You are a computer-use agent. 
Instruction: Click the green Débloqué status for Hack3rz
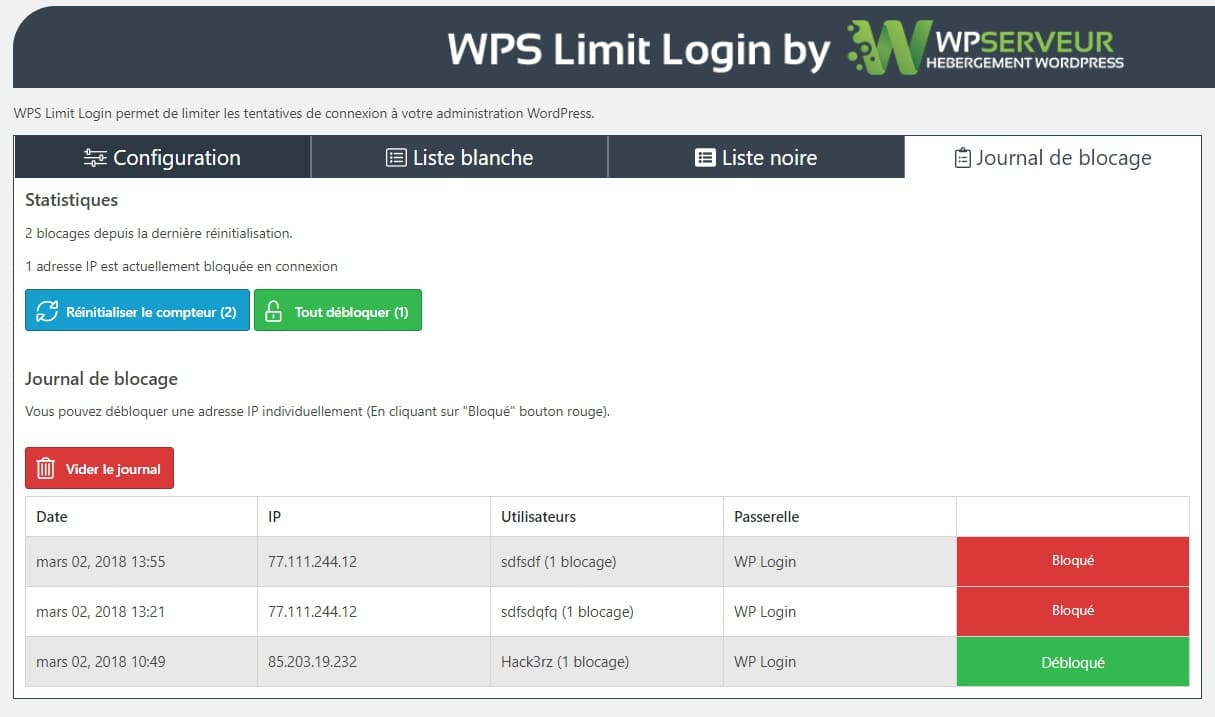pyautogui.click(x=1072, y=661)
